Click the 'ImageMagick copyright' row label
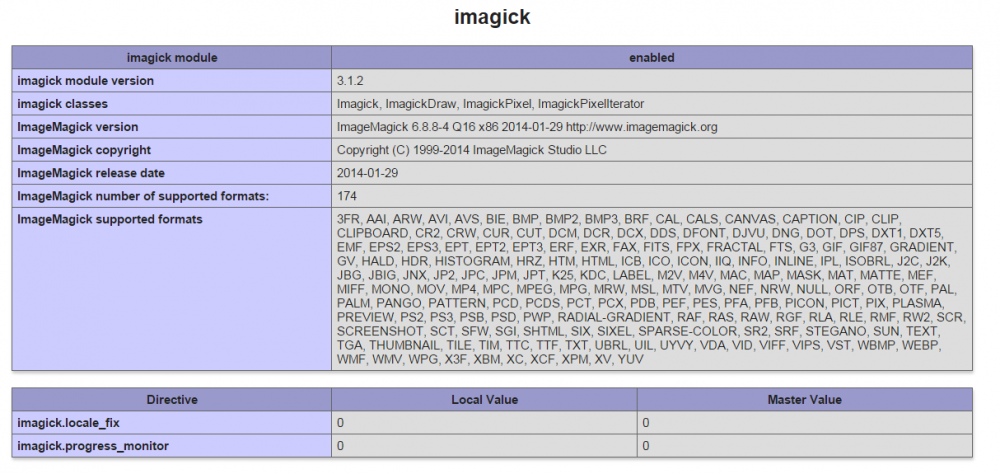1000x474 pixels. [84, 150]
